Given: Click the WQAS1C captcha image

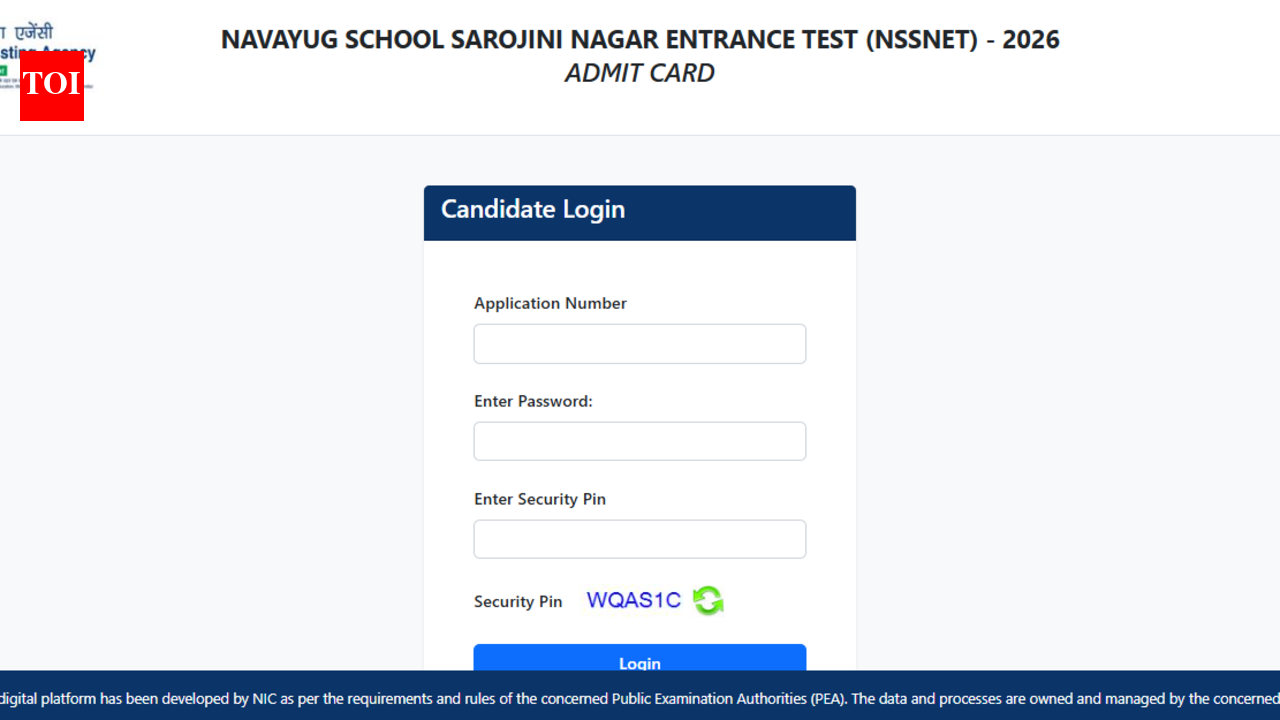Looking at the screenshot, I should (x=633, y=600).
